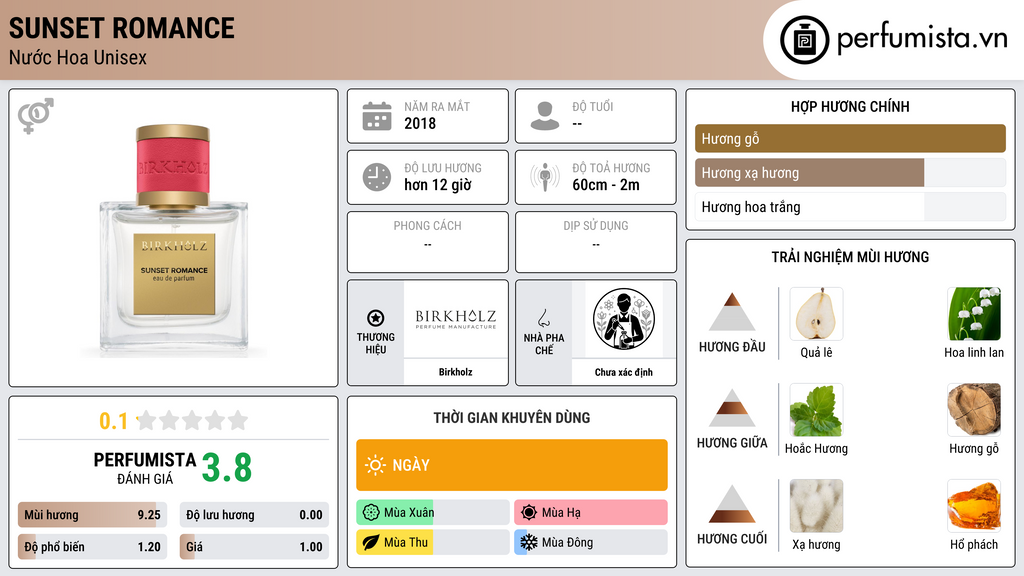Click the star badge icon above Thương hiệu
This screenshot has width=1024, height=576.
coord(376,318)
